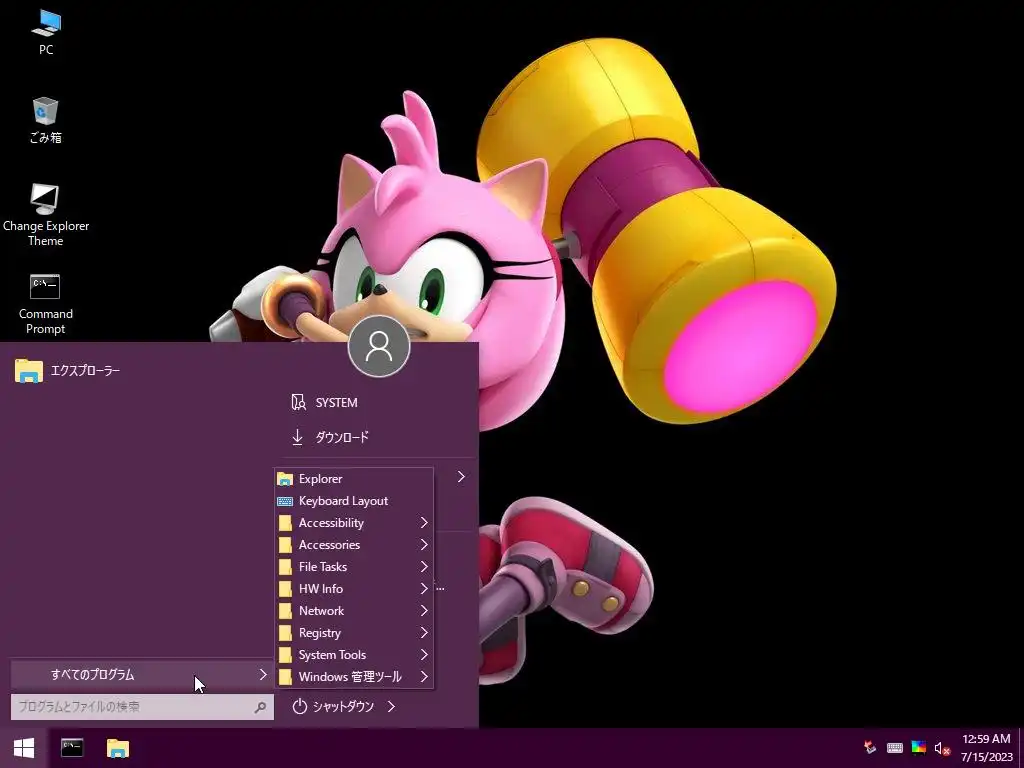Image resolution: width=1024 pixels, height=768 pixels.
Task: Open File Explorer from the taskbar
Action: [x=118, y=748]
